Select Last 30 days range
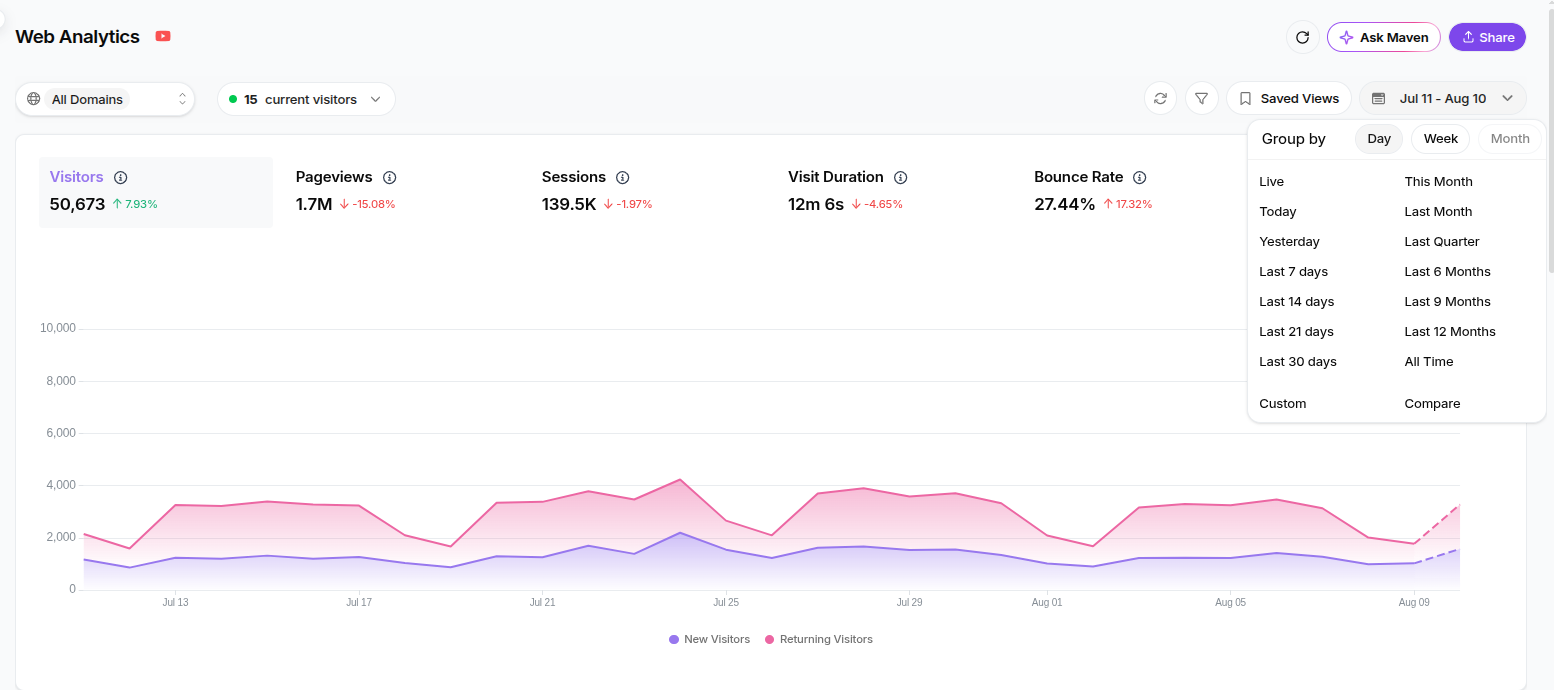1554x690 pixels. tap(1298, 362)
